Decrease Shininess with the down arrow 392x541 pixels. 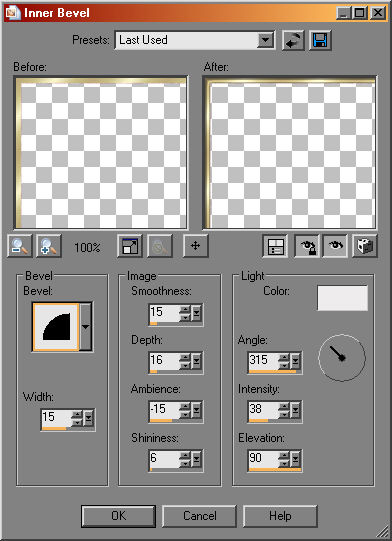(x=186, y=463)
